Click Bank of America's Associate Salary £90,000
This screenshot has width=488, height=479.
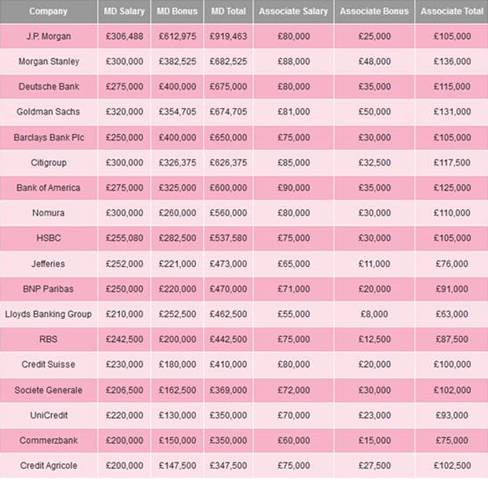(x=294, y=188)
